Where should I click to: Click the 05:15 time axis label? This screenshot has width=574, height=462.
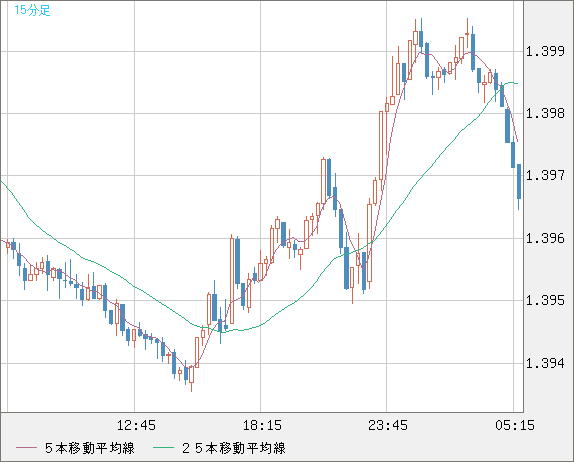point(515,425)
